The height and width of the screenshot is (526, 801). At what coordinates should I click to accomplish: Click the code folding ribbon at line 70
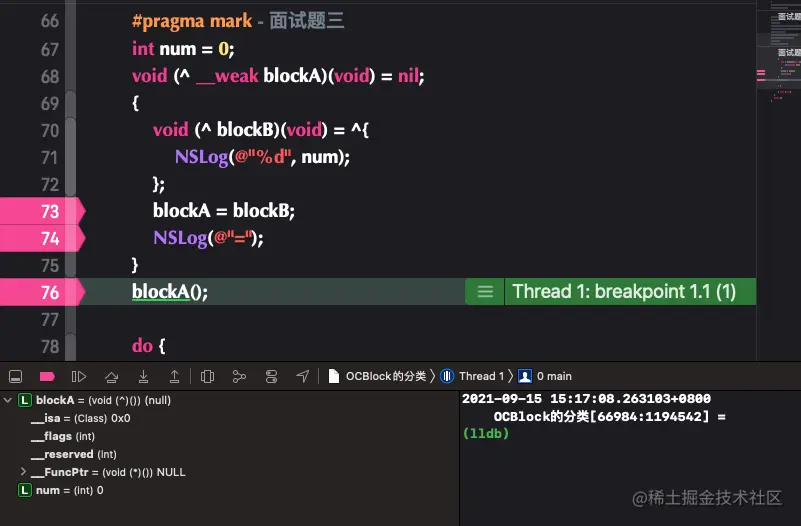coord(70,130)
